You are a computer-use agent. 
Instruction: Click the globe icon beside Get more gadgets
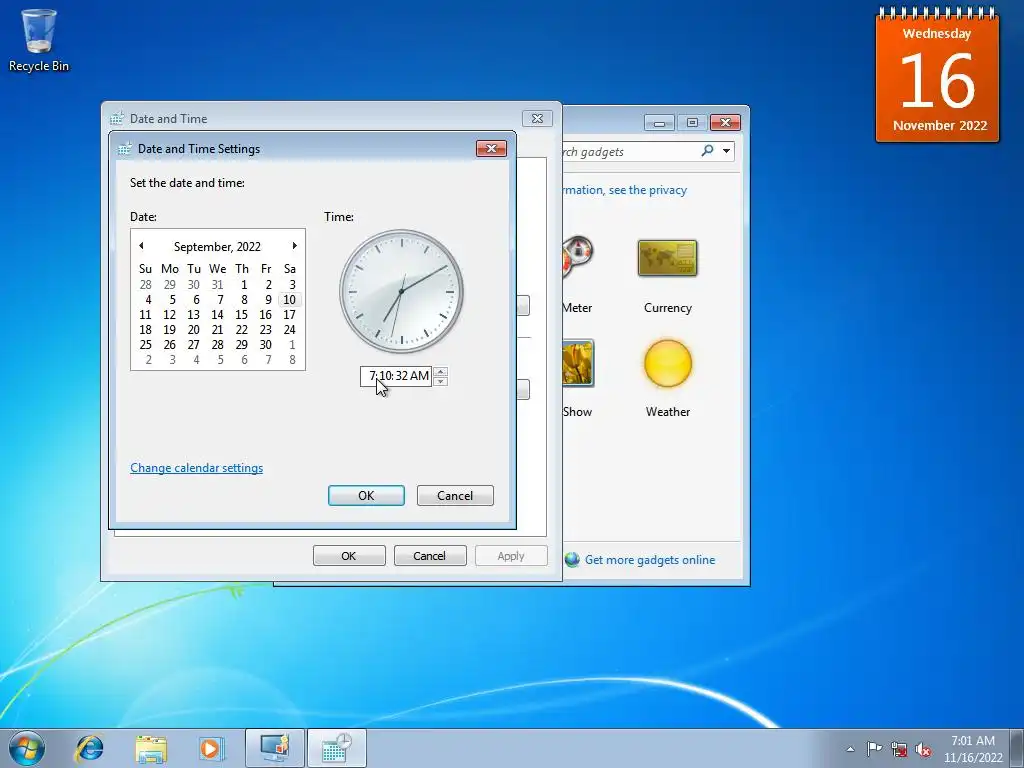pyautogui.click(x=572, y=560)
